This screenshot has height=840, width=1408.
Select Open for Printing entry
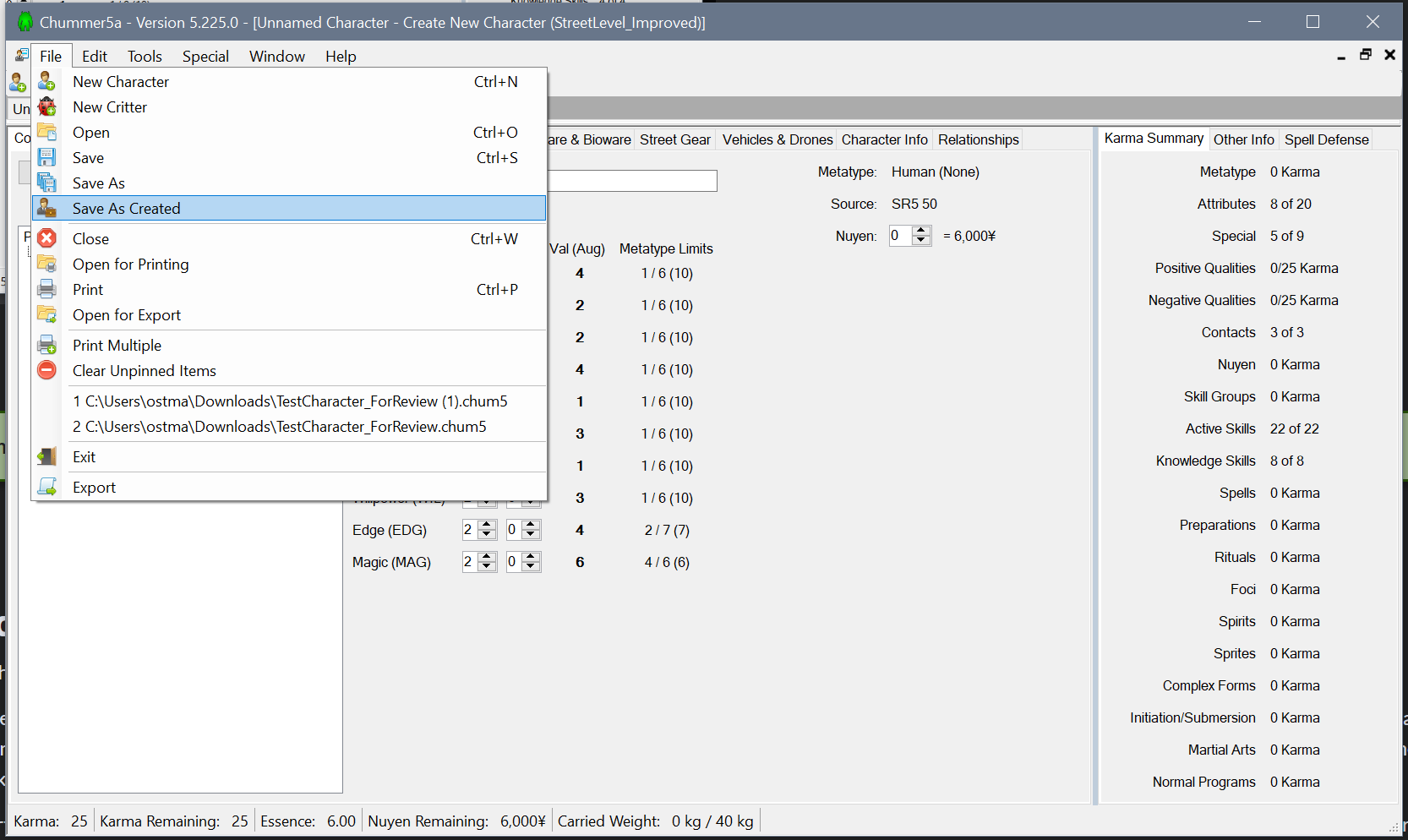[289, 264]
